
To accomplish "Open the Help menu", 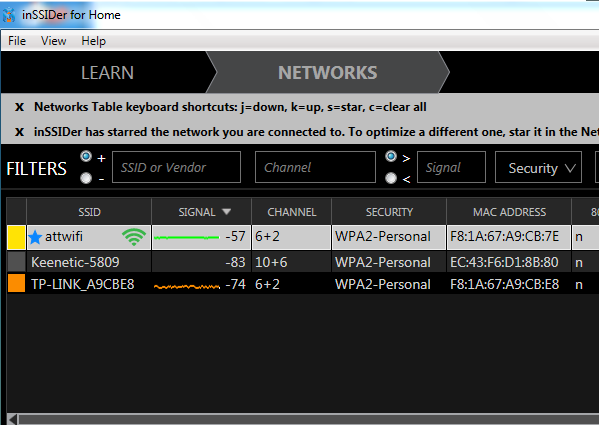I will point(94,40).
